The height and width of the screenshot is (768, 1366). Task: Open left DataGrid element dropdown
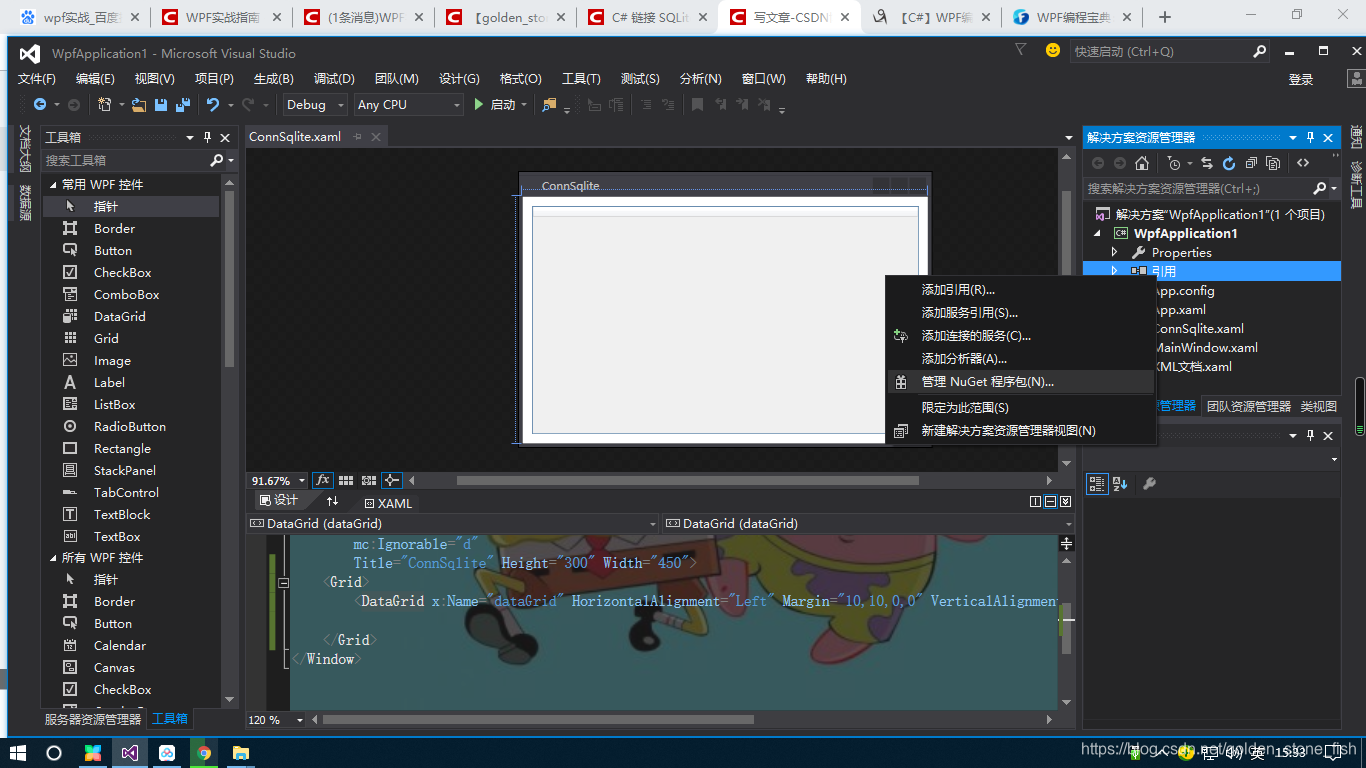[452, 523]
